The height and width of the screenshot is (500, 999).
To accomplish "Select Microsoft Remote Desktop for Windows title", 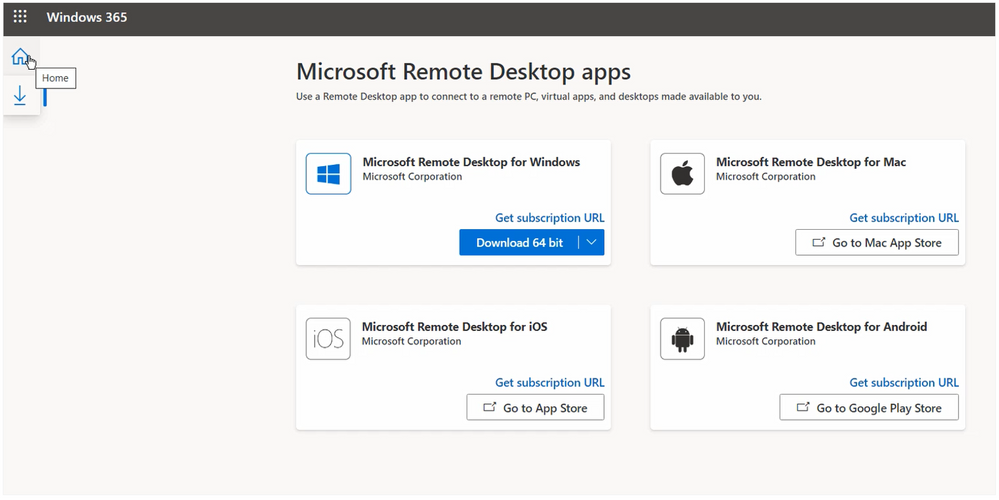I will coord(471,162).
